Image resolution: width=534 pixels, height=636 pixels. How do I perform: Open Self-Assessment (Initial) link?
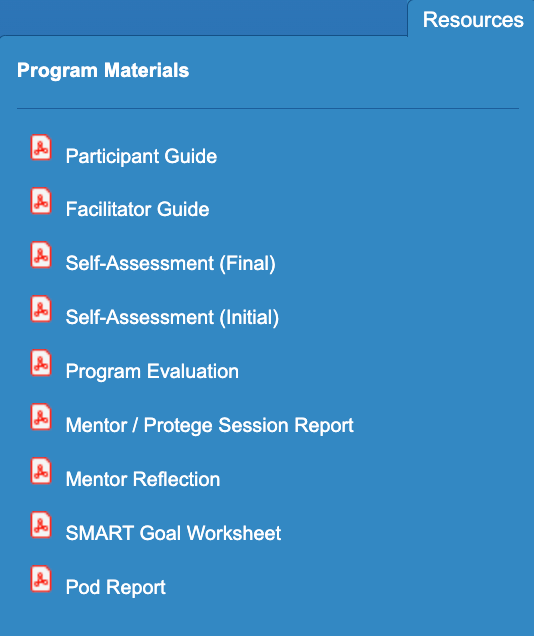(172, 317)
